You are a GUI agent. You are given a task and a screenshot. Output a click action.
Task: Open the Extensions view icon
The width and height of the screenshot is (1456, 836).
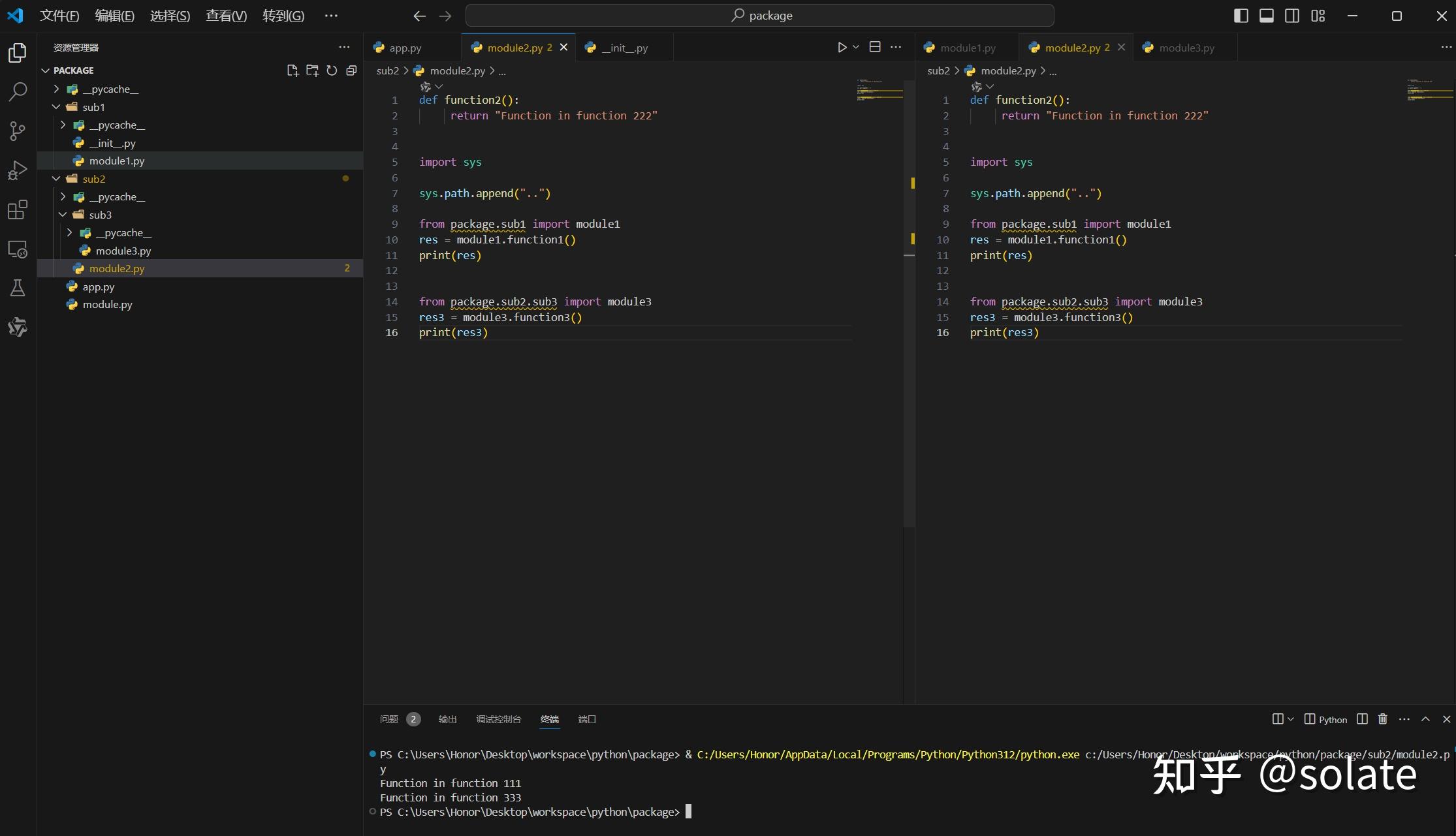point(18,209)
